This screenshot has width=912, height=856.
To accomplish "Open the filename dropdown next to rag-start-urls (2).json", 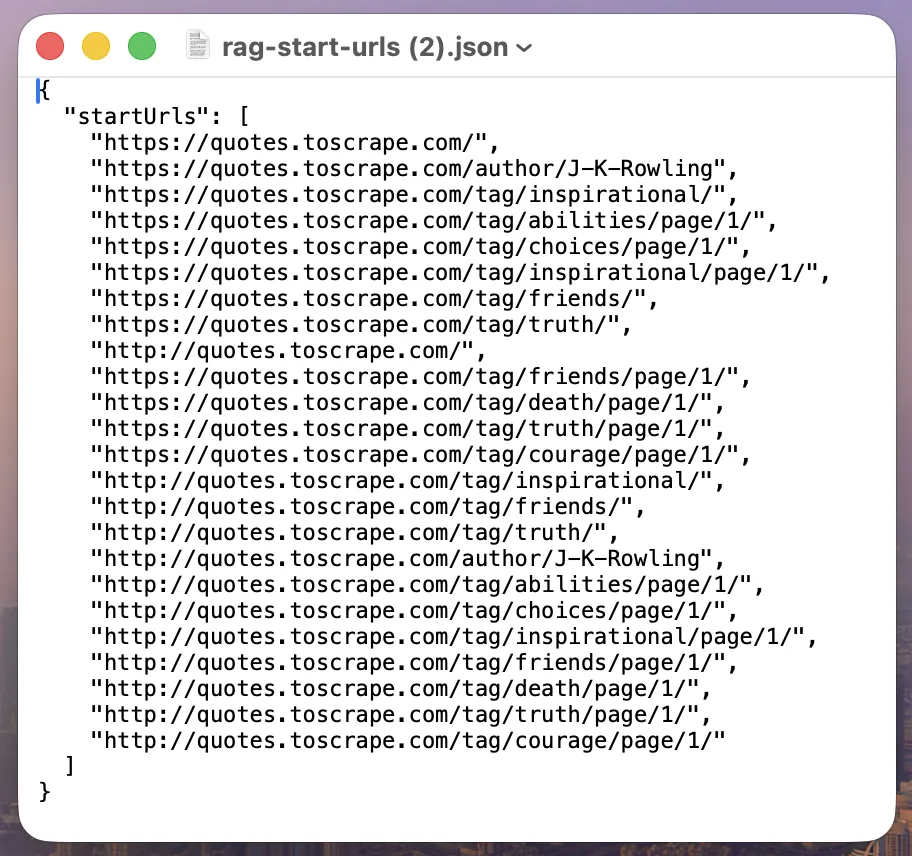I will tap(523, 47).
